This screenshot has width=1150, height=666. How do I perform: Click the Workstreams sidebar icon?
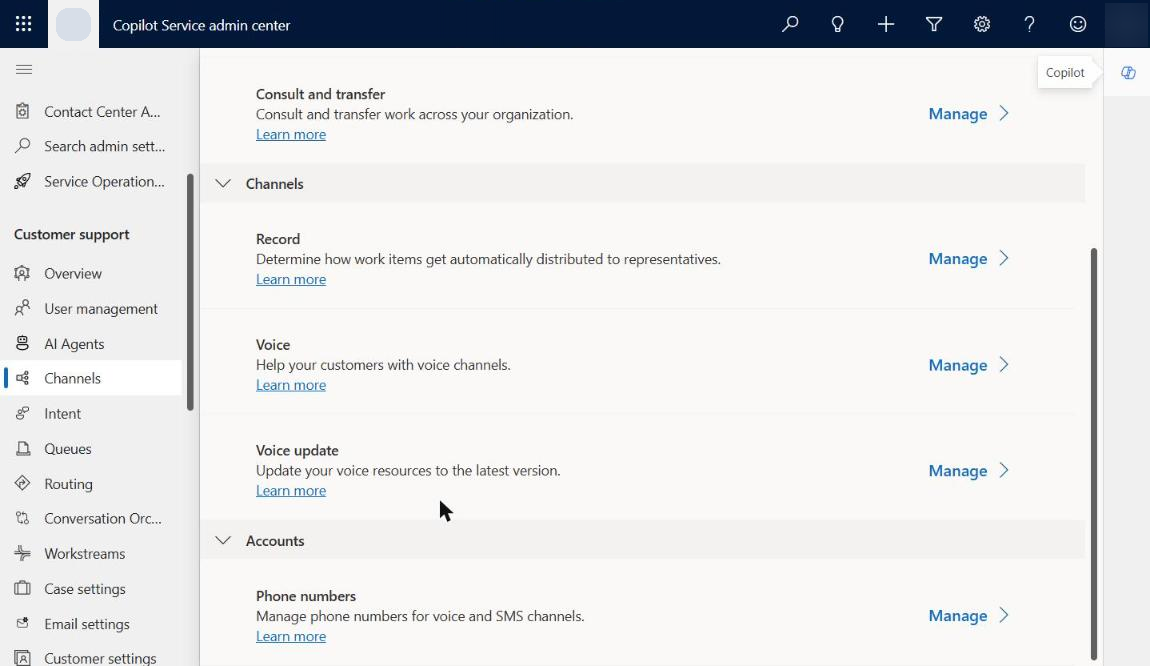(23, 553)
